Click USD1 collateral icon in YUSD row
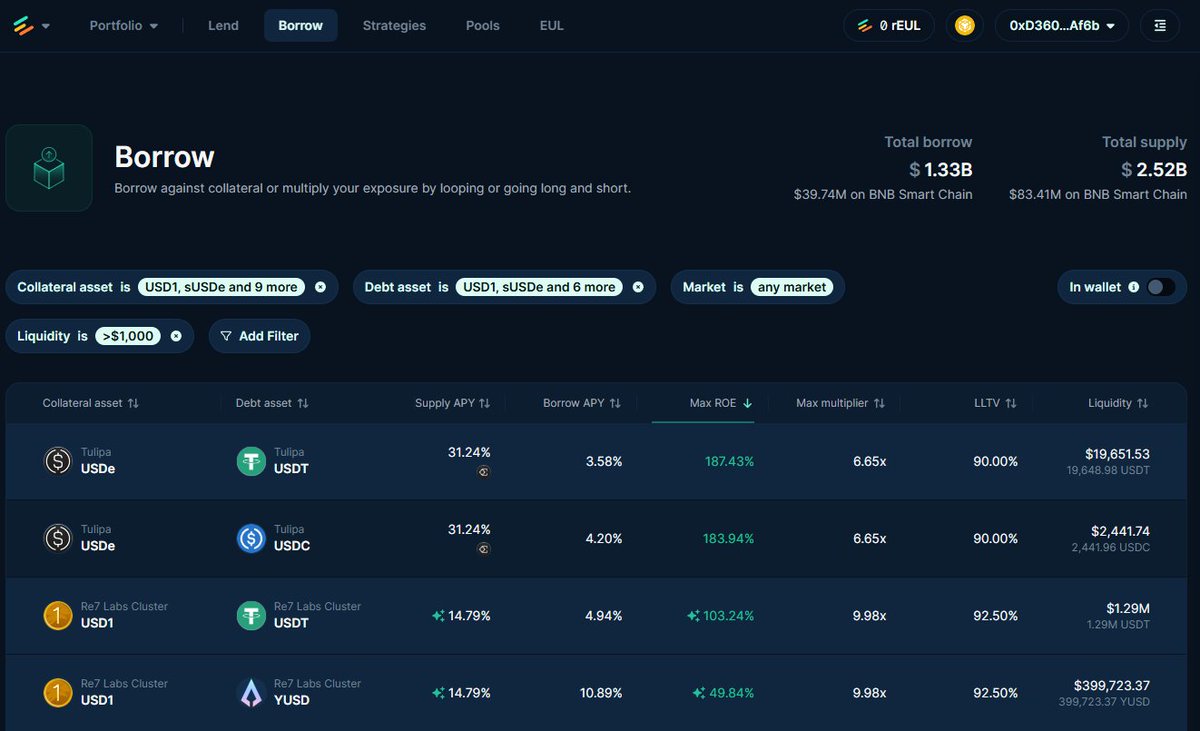Screen dimensions: 1200x731 (x=58, y=692)
